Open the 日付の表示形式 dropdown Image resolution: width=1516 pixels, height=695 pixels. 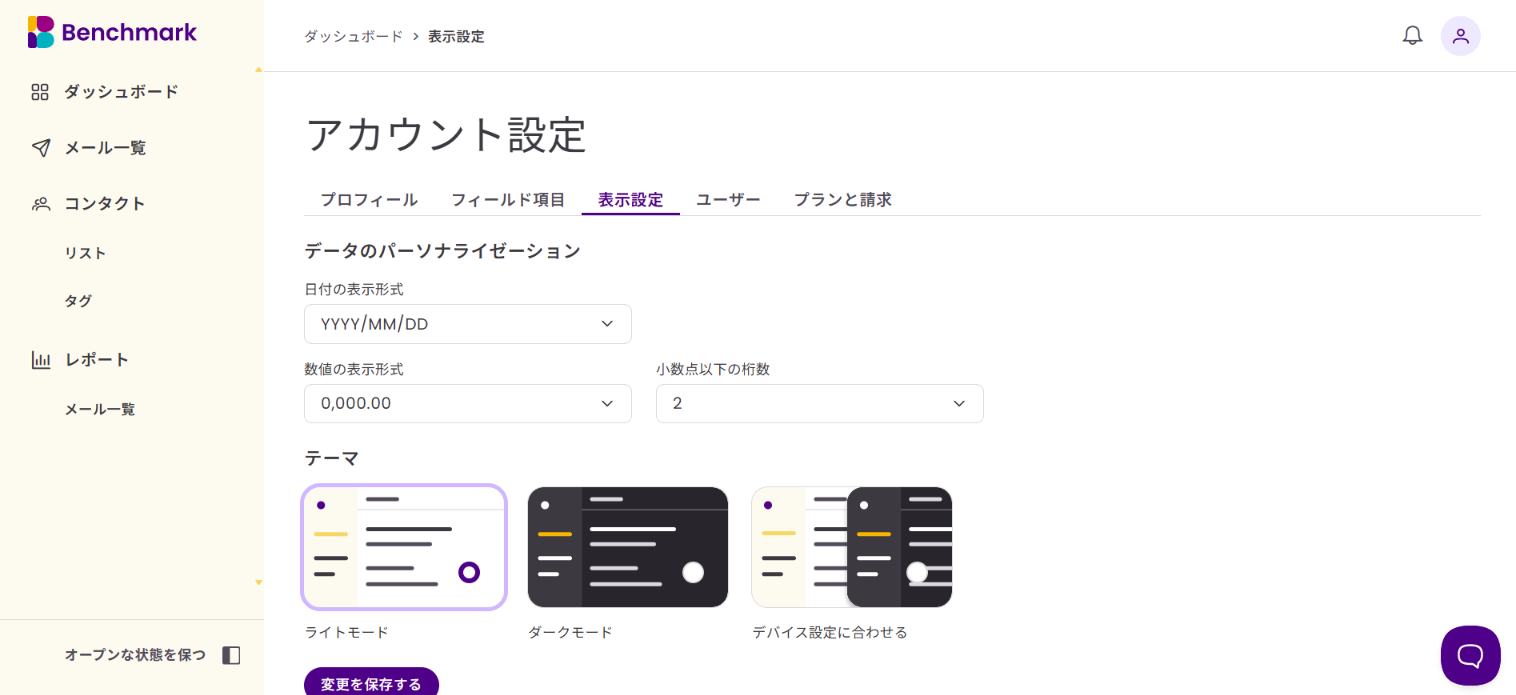(x=468, y=324)
